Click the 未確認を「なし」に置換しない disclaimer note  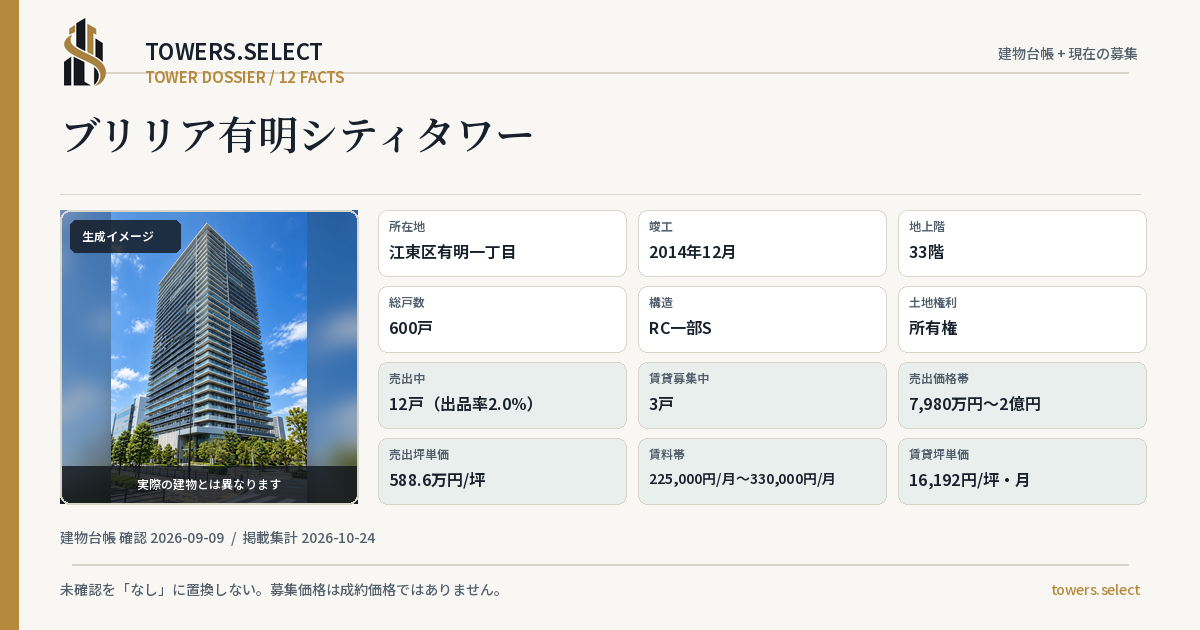point(281,590)
